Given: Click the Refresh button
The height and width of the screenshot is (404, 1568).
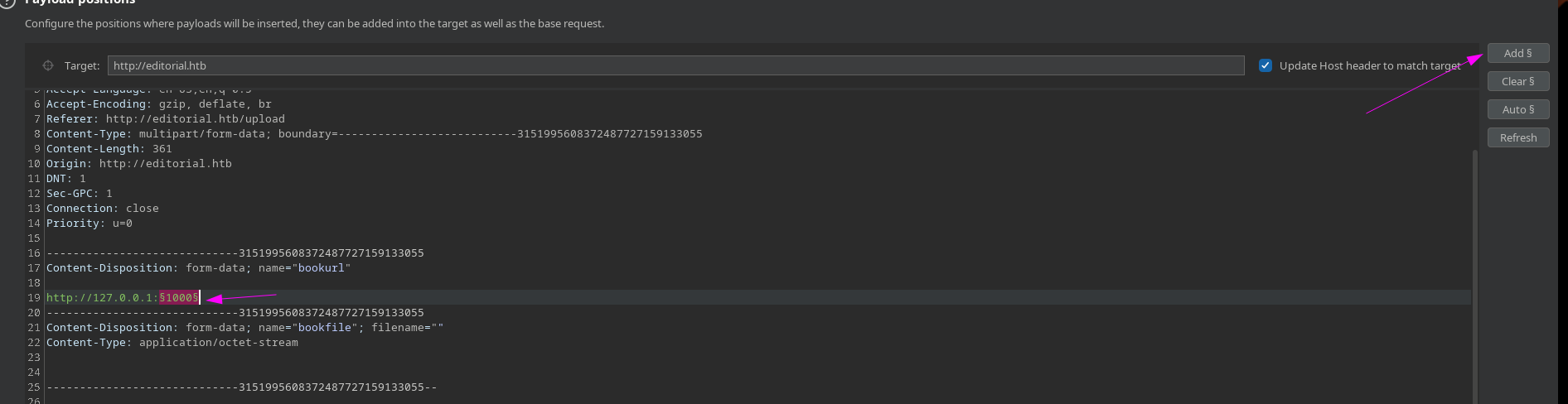Looking at the screenshot, I should point(1517,137).
